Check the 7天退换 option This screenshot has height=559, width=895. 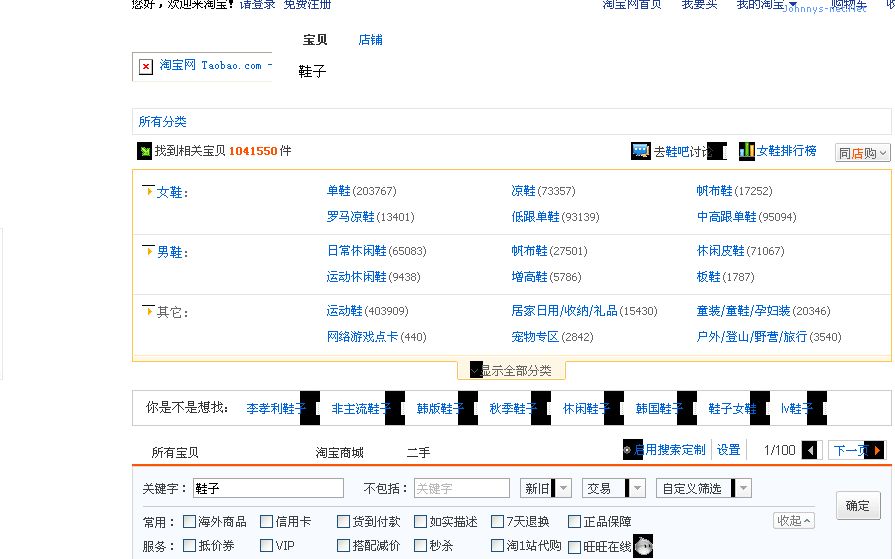498,521
